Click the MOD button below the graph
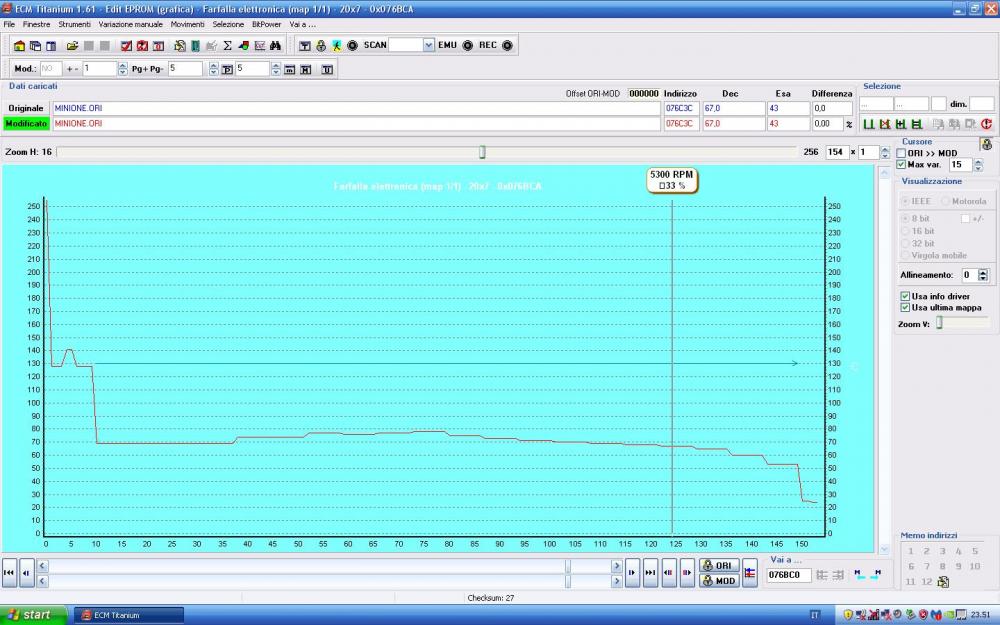Screen dimensions: 1000x625 719,580
